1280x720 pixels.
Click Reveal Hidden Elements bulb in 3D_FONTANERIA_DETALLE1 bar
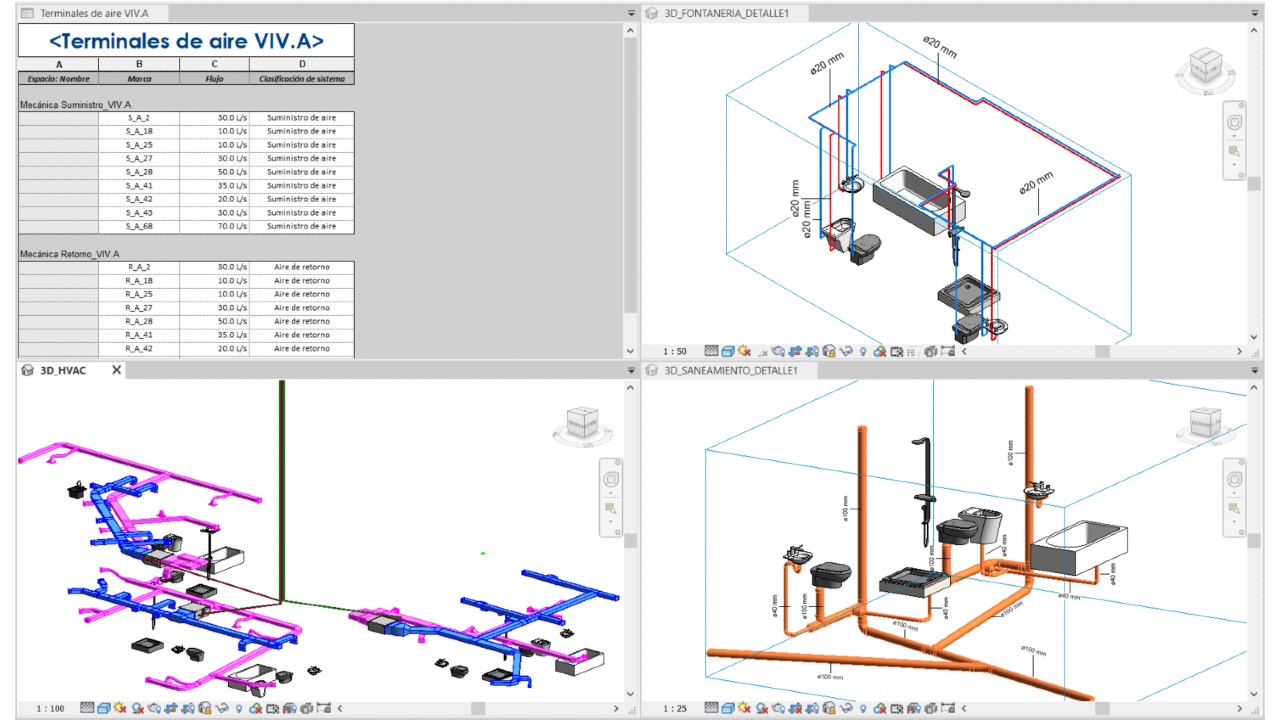tap(863, 351)
